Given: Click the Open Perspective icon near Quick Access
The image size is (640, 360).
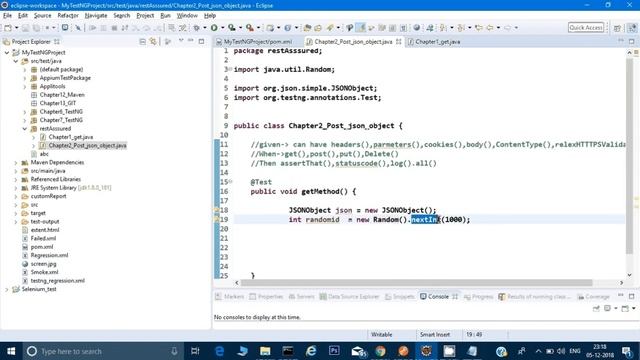Looking at the screenshot, I should [x=617, y=28].
